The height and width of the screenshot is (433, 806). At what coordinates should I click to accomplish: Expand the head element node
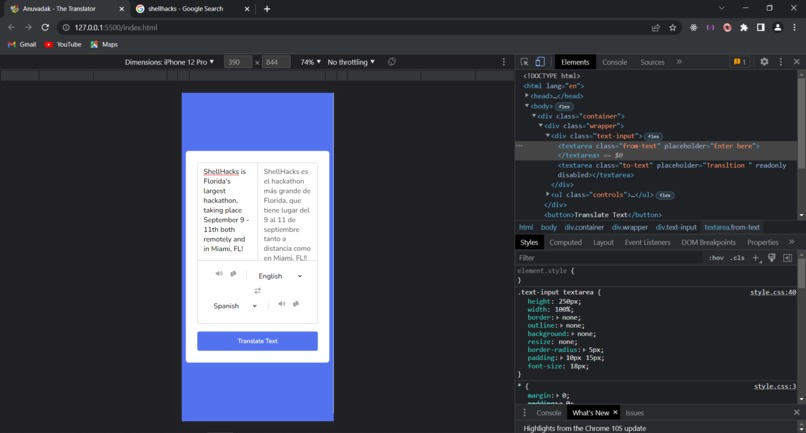click(527, 96)
